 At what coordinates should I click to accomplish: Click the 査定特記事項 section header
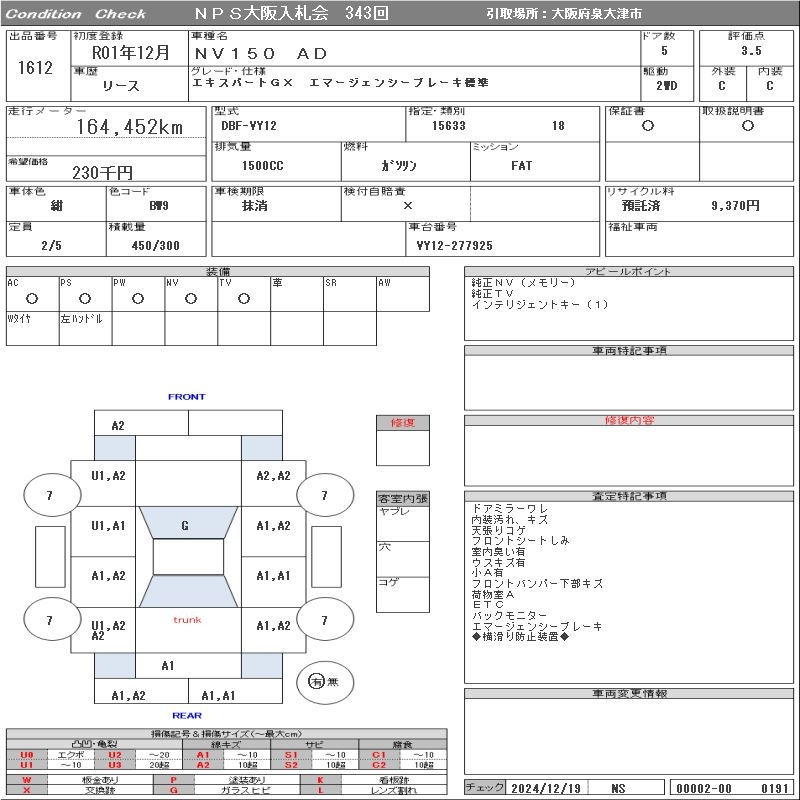click(628, 496)
